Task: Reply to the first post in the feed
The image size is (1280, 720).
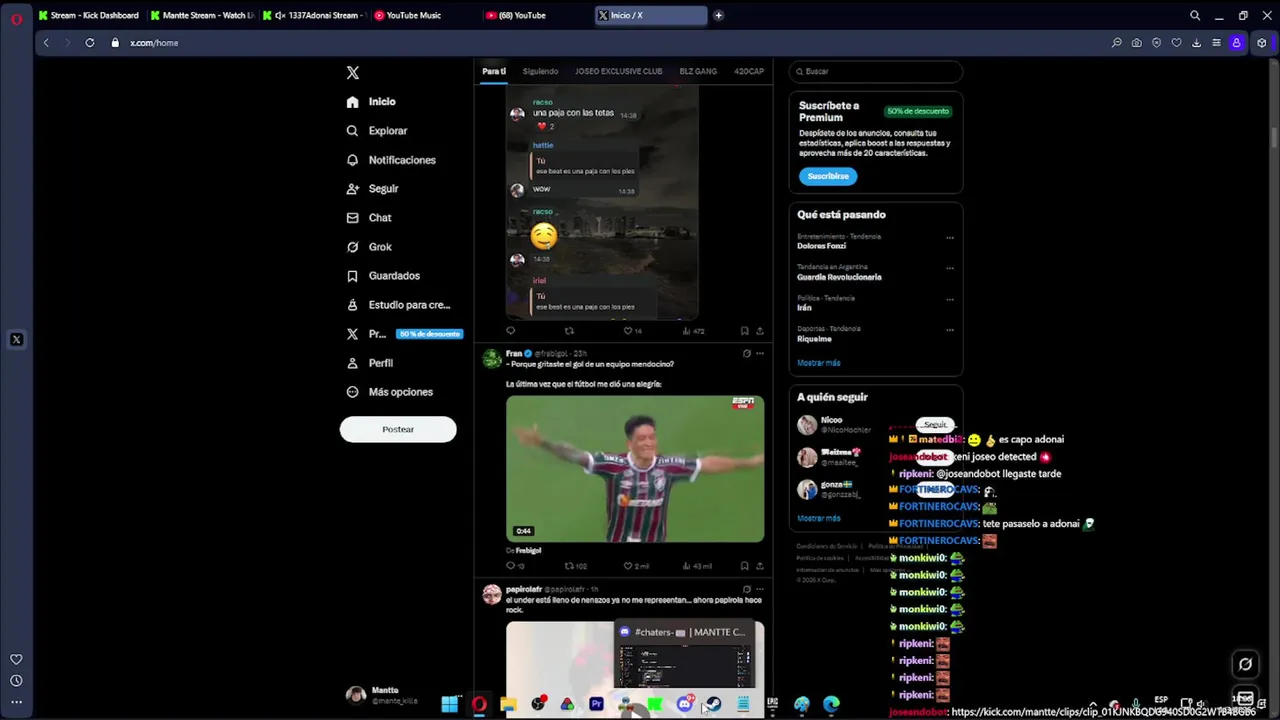Action: pos(511,331)
